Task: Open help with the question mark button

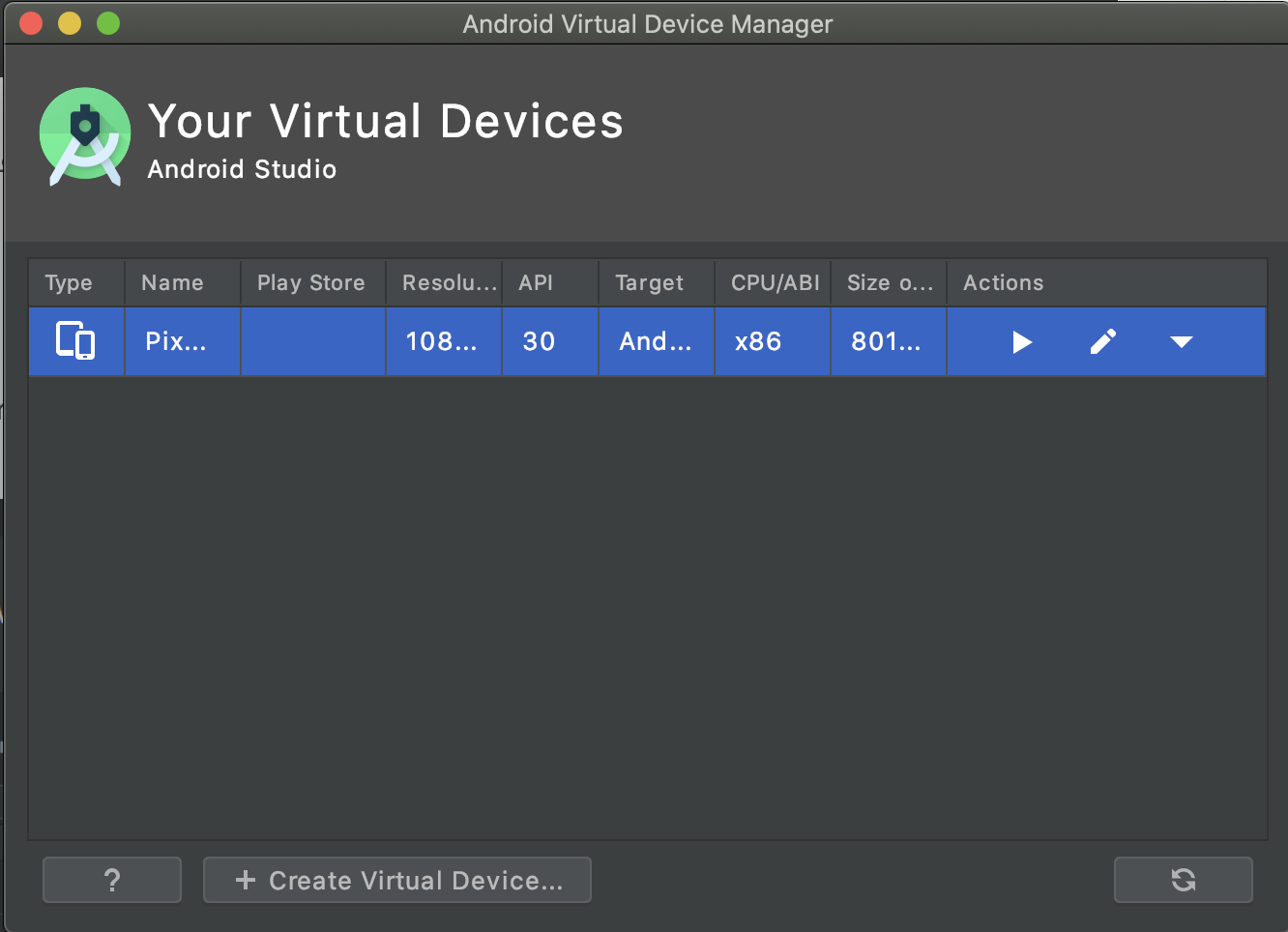Action: (x=112, y=880)
